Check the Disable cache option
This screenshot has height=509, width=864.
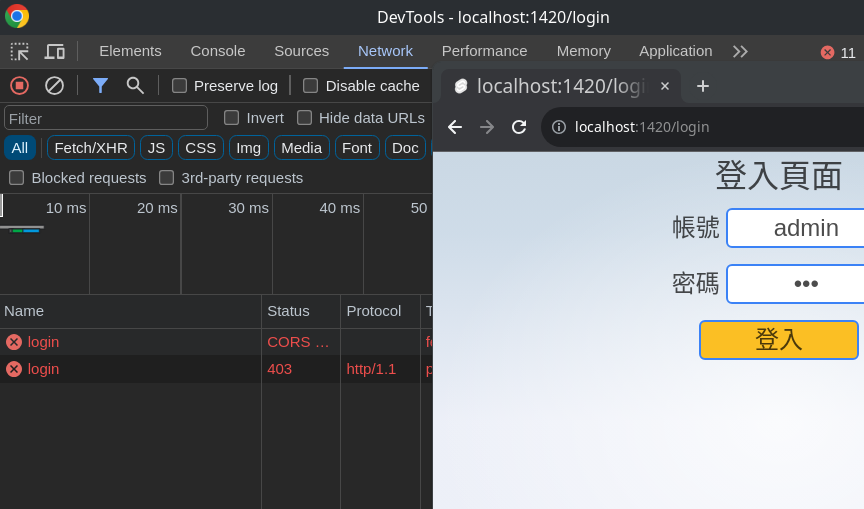coord(311,85)
